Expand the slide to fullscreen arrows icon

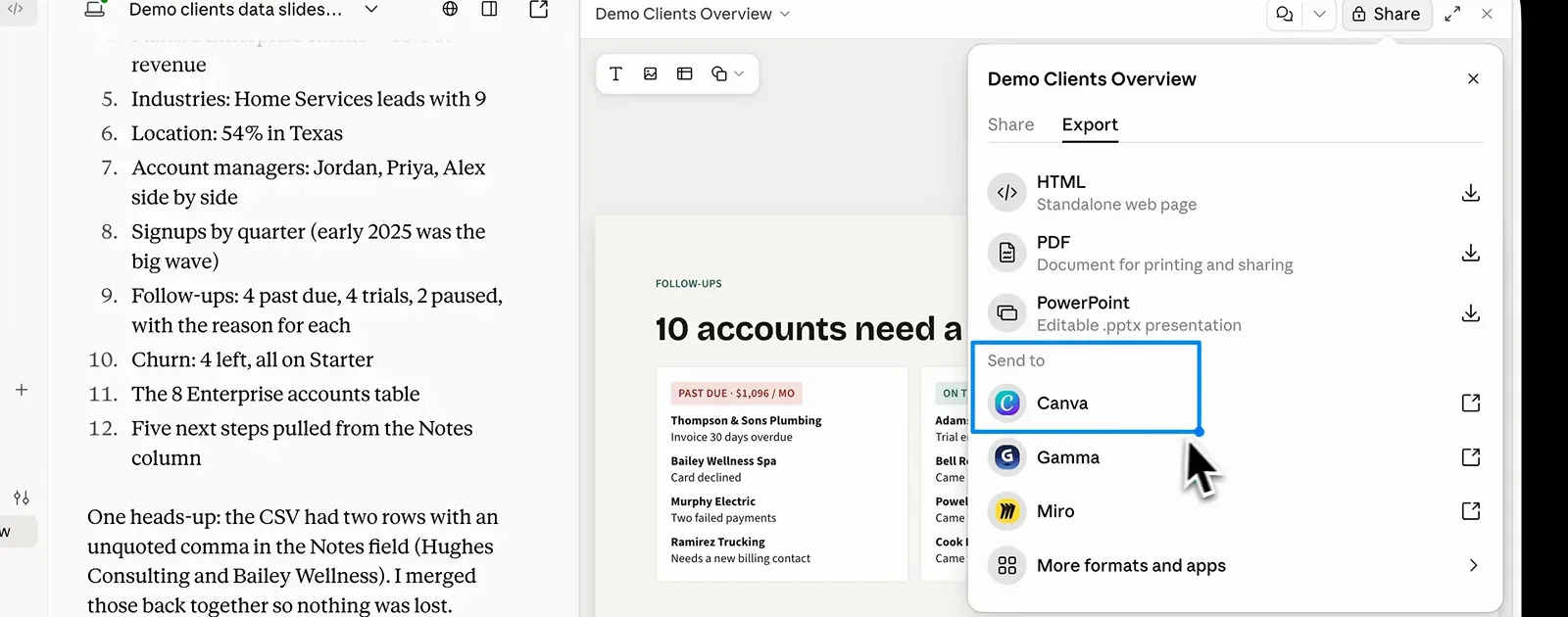coord(1452,14)
